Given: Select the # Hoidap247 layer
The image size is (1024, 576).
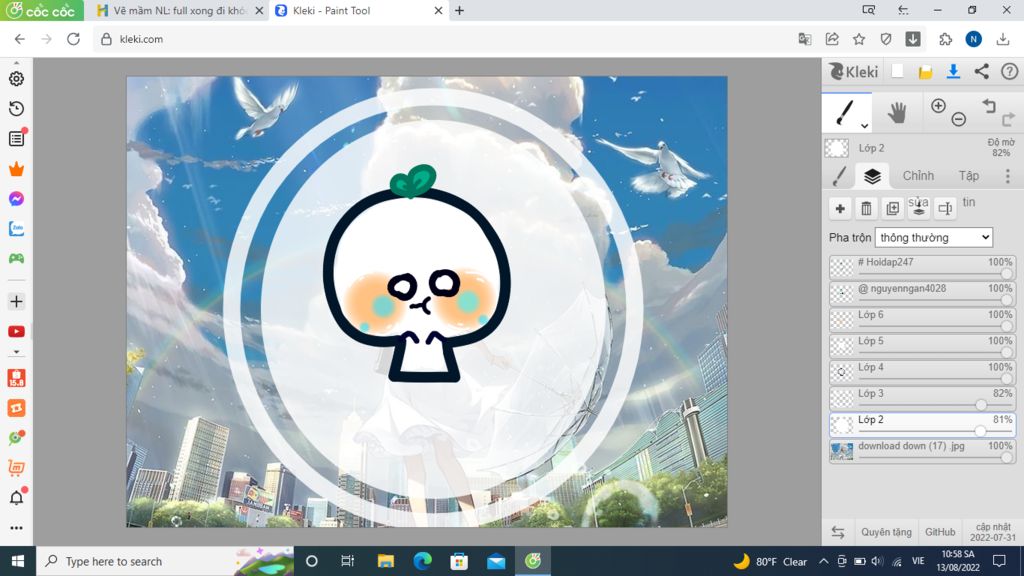Looking at the screenshot, I should [x=922, y=267].
